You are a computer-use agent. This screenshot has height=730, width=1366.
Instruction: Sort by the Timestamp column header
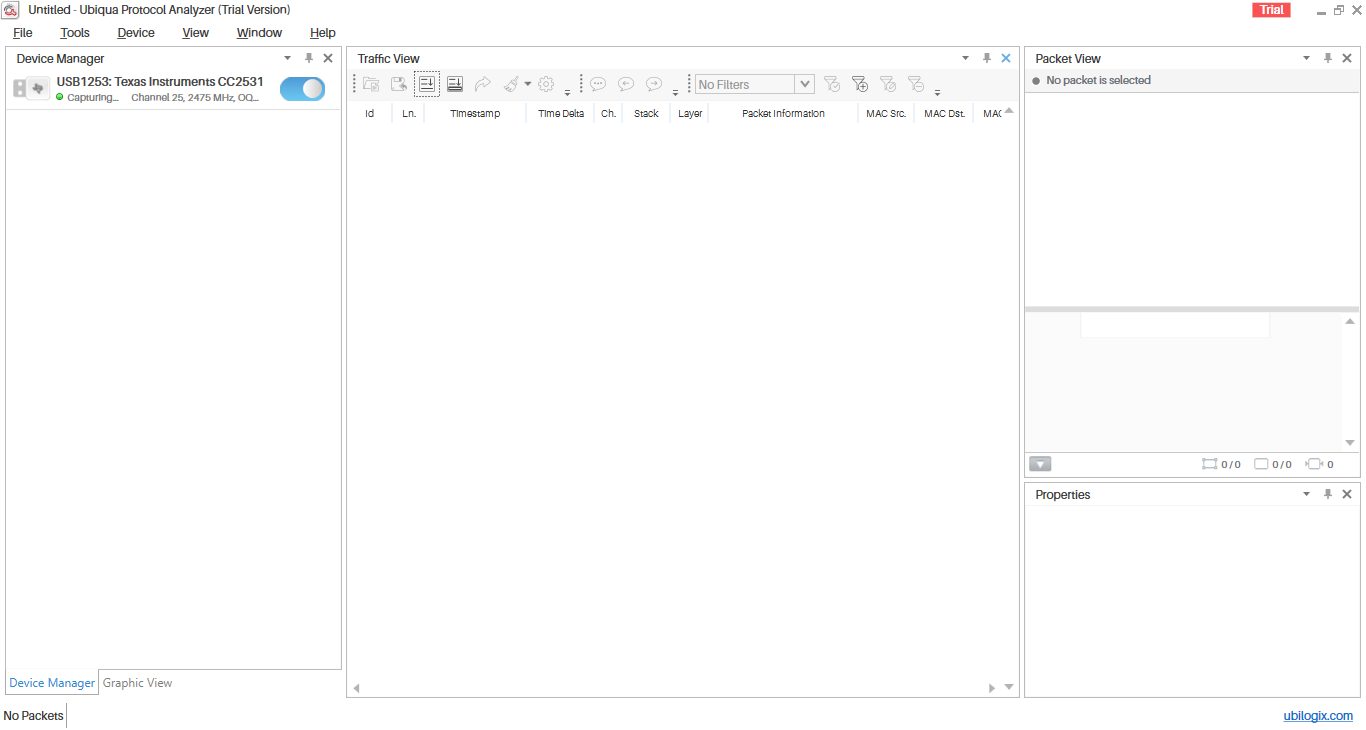coord(475,114)
